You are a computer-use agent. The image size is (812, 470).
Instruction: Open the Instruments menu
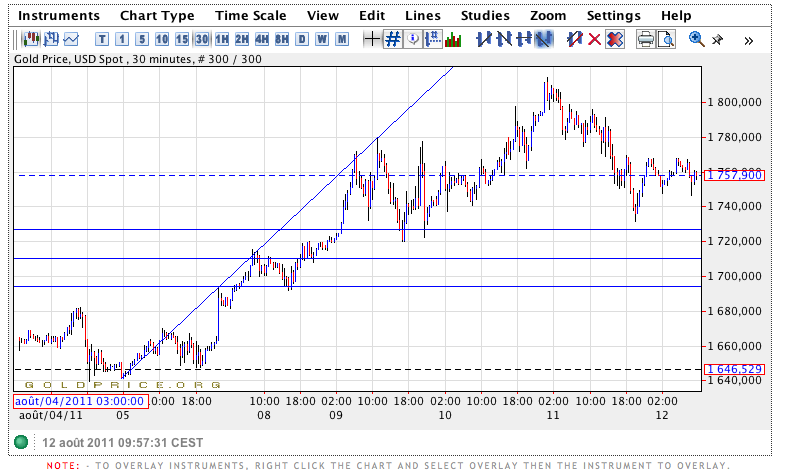60,16
